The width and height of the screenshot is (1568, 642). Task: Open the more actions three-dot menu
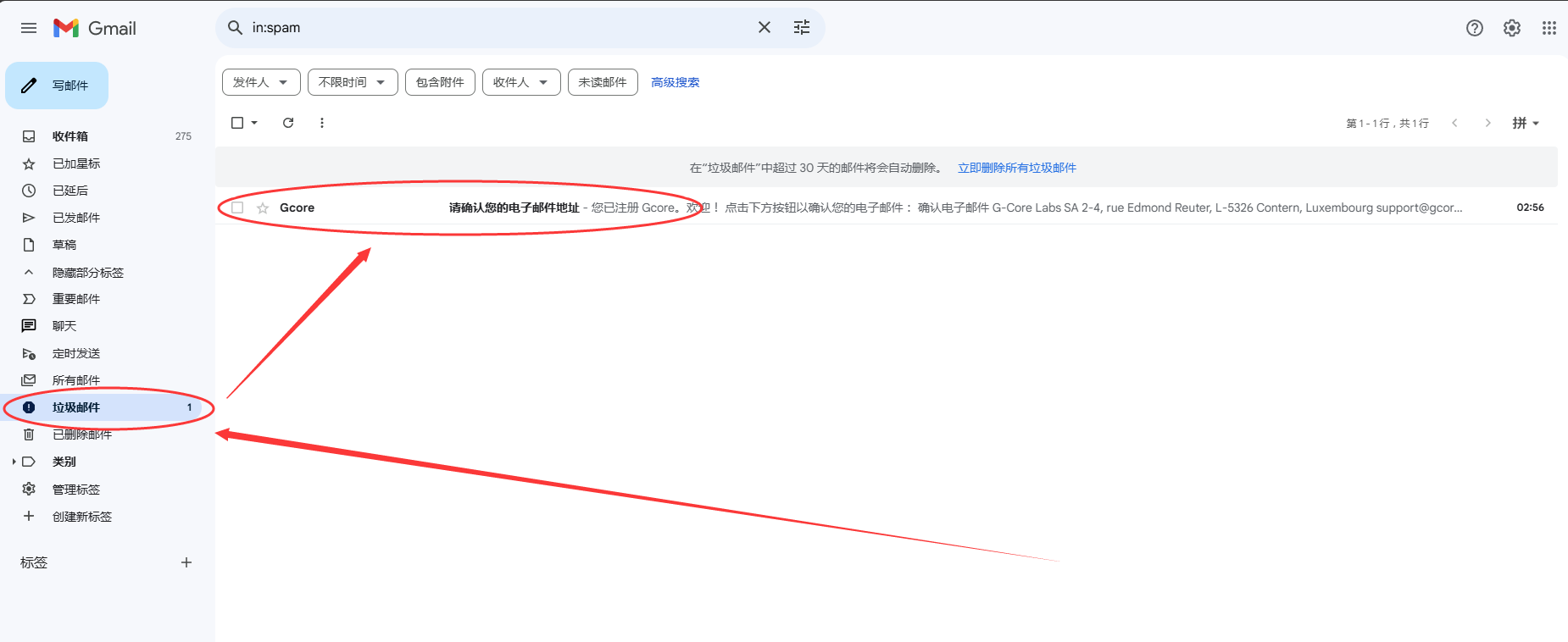pos(321,123)
